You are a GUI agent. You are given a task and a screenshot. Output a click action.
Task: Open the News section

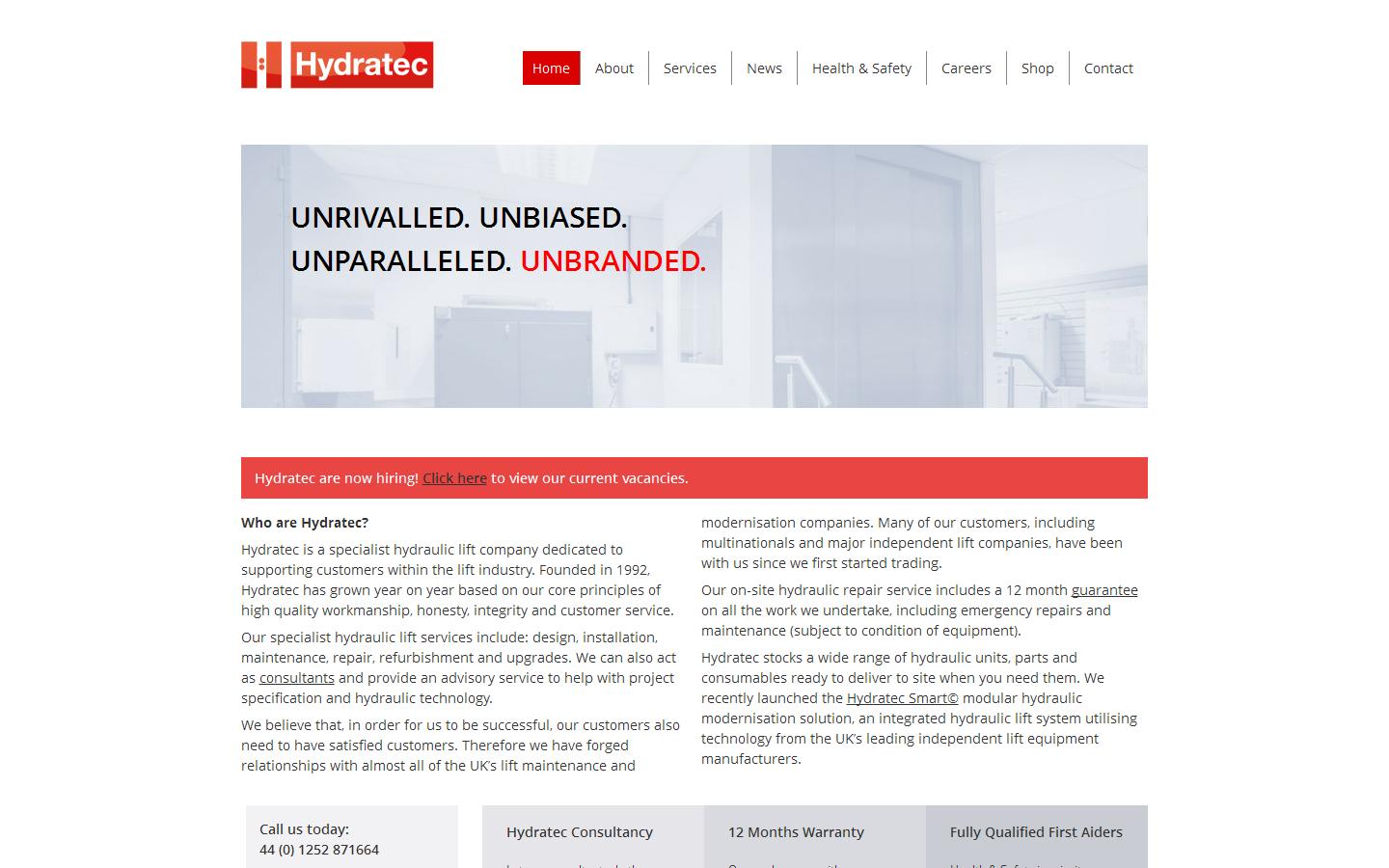[x=764, y=68]
